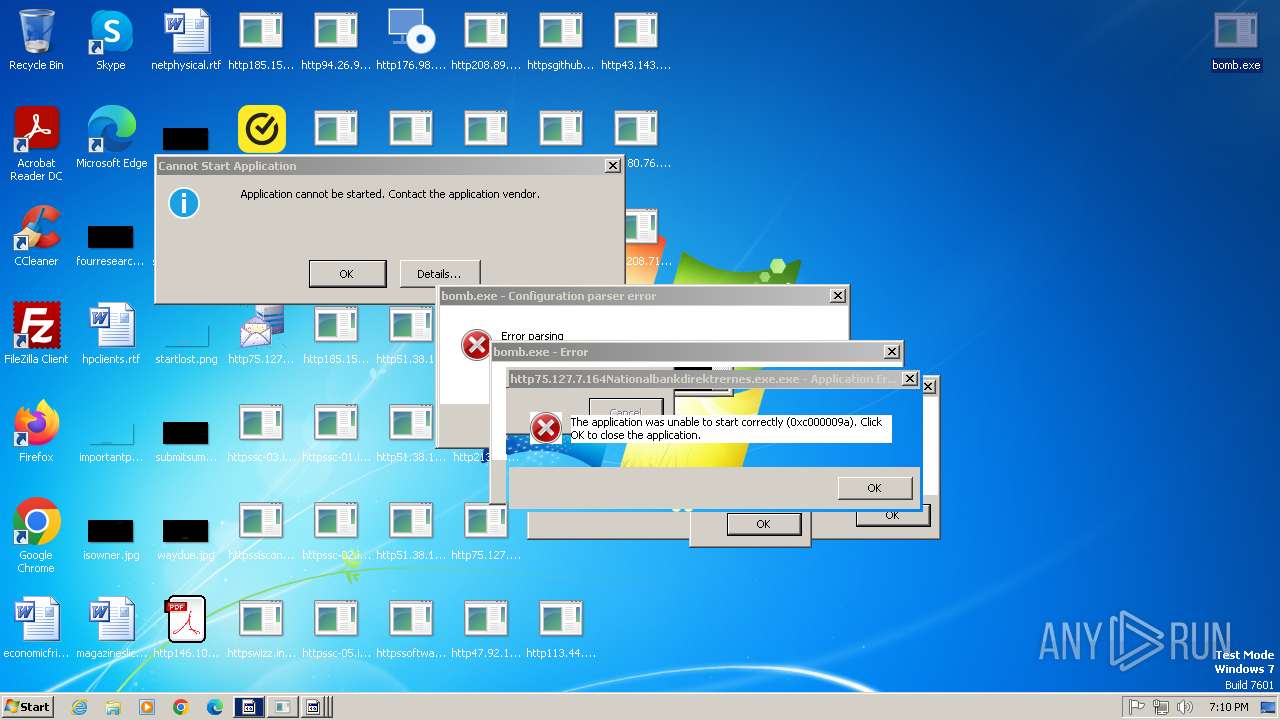This screenshot has width=1280, height=720.
Task: Close the Nationalbankdirektrernes Application Error dialog
Action: (909, 379)
